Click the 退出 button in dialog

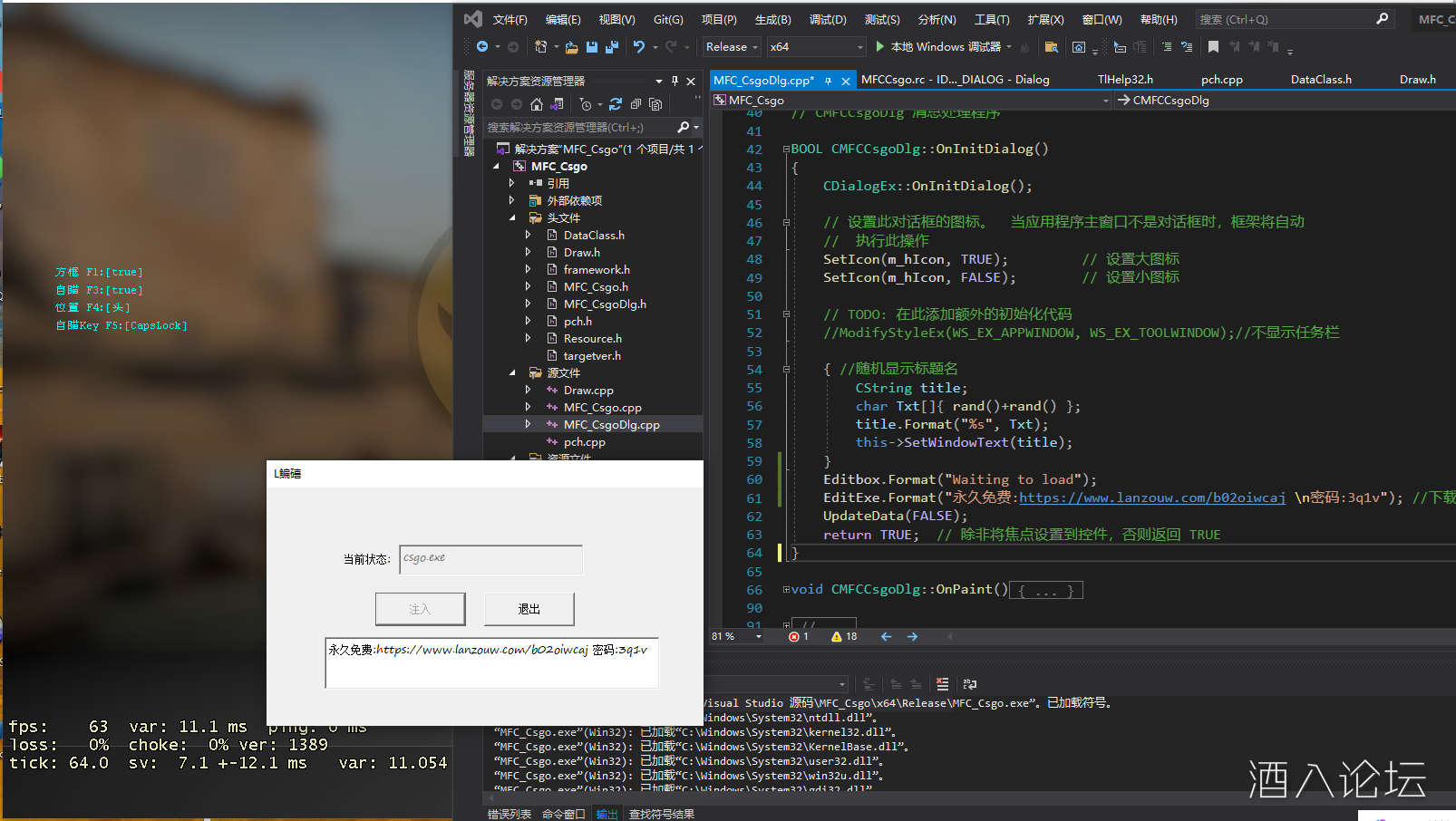(529, 609)
